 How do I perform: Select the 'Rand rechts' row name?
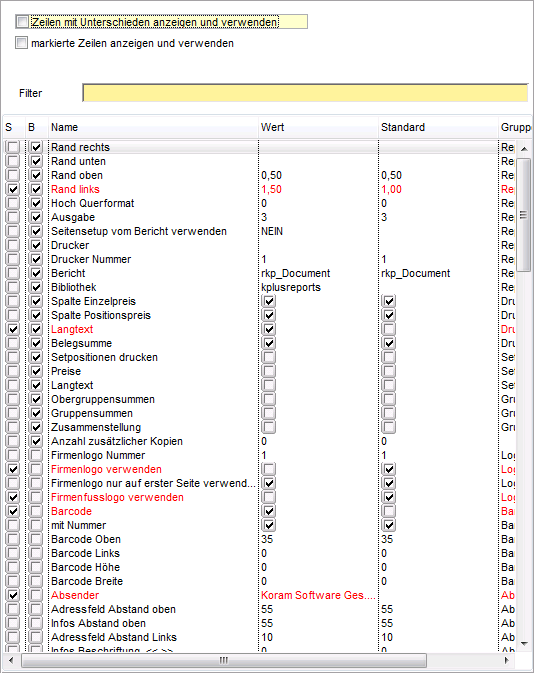pyautogui.click(x=80, y=147)
